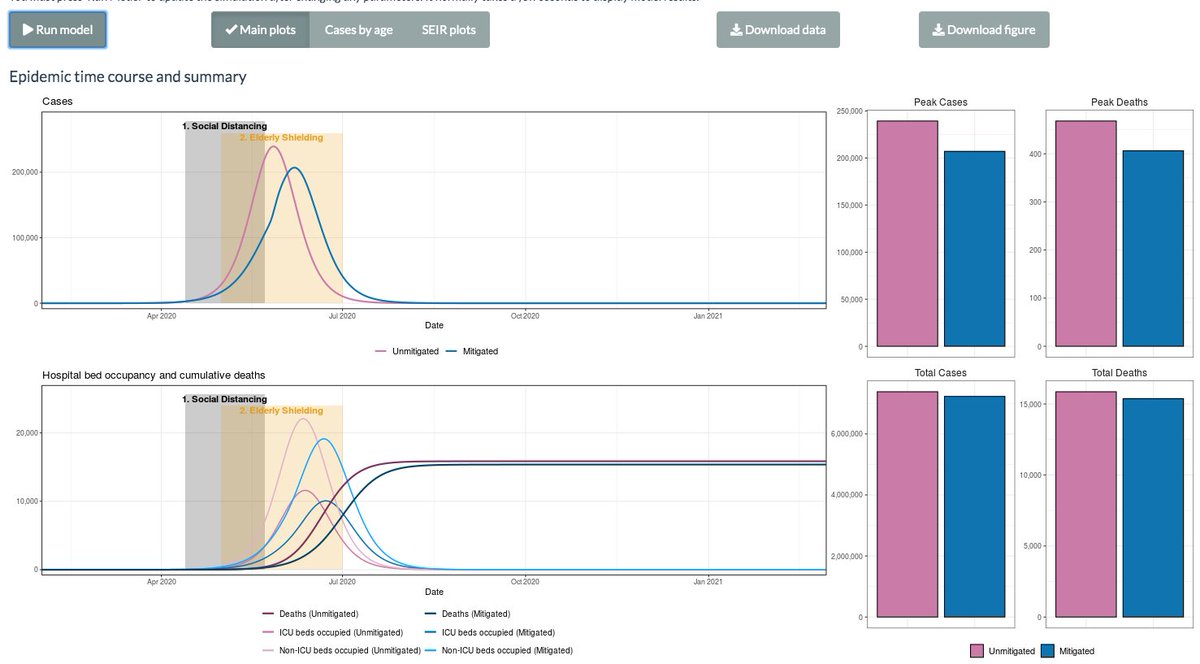Click the blue Mitigated bar in Peak Deaths
This screenshot has height=664, width=1200.
coord(1153,248)
